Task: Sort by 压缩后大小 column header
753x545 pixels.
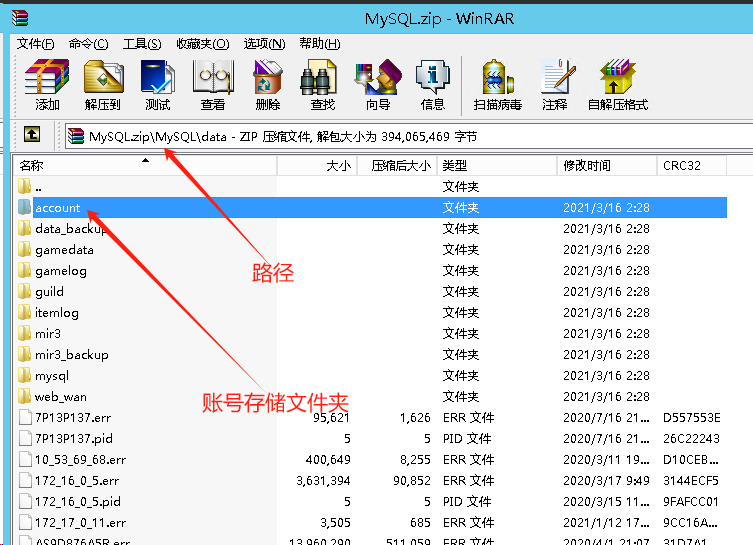Action: pos(397,166)
